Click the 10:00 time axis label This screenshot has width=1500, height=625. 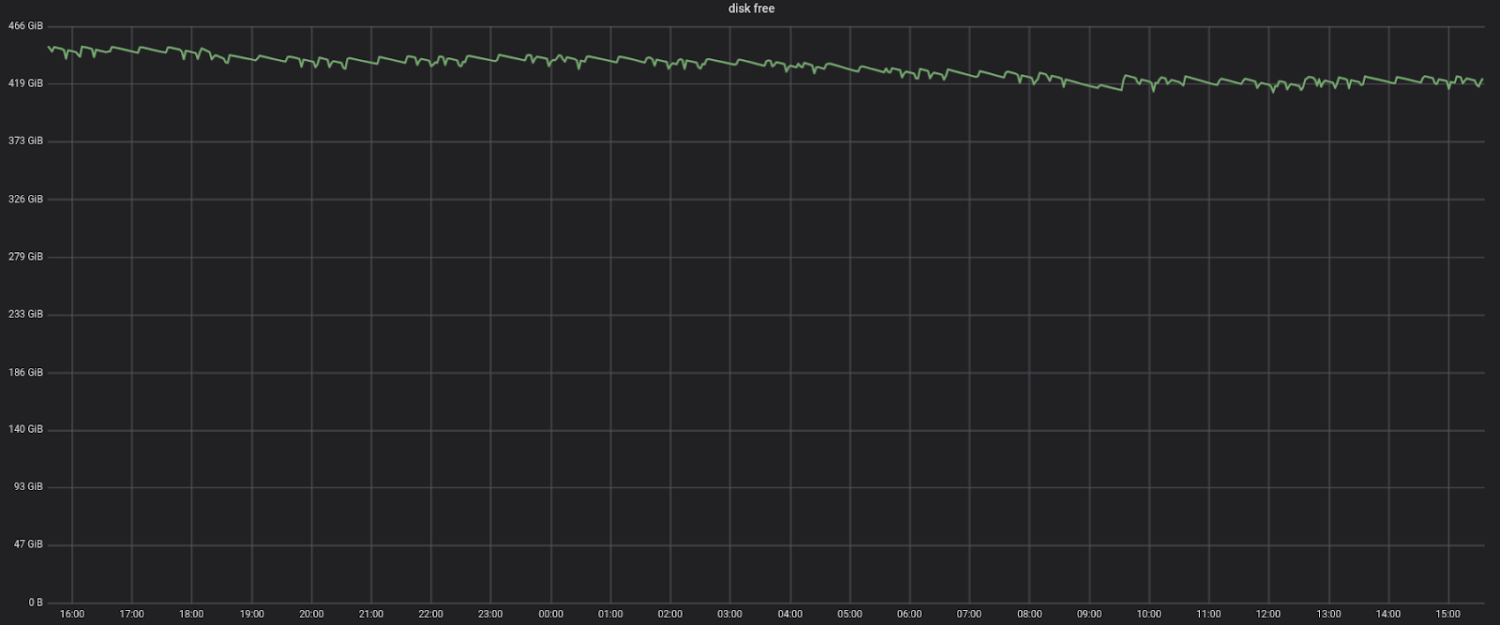coord(1149,614)
